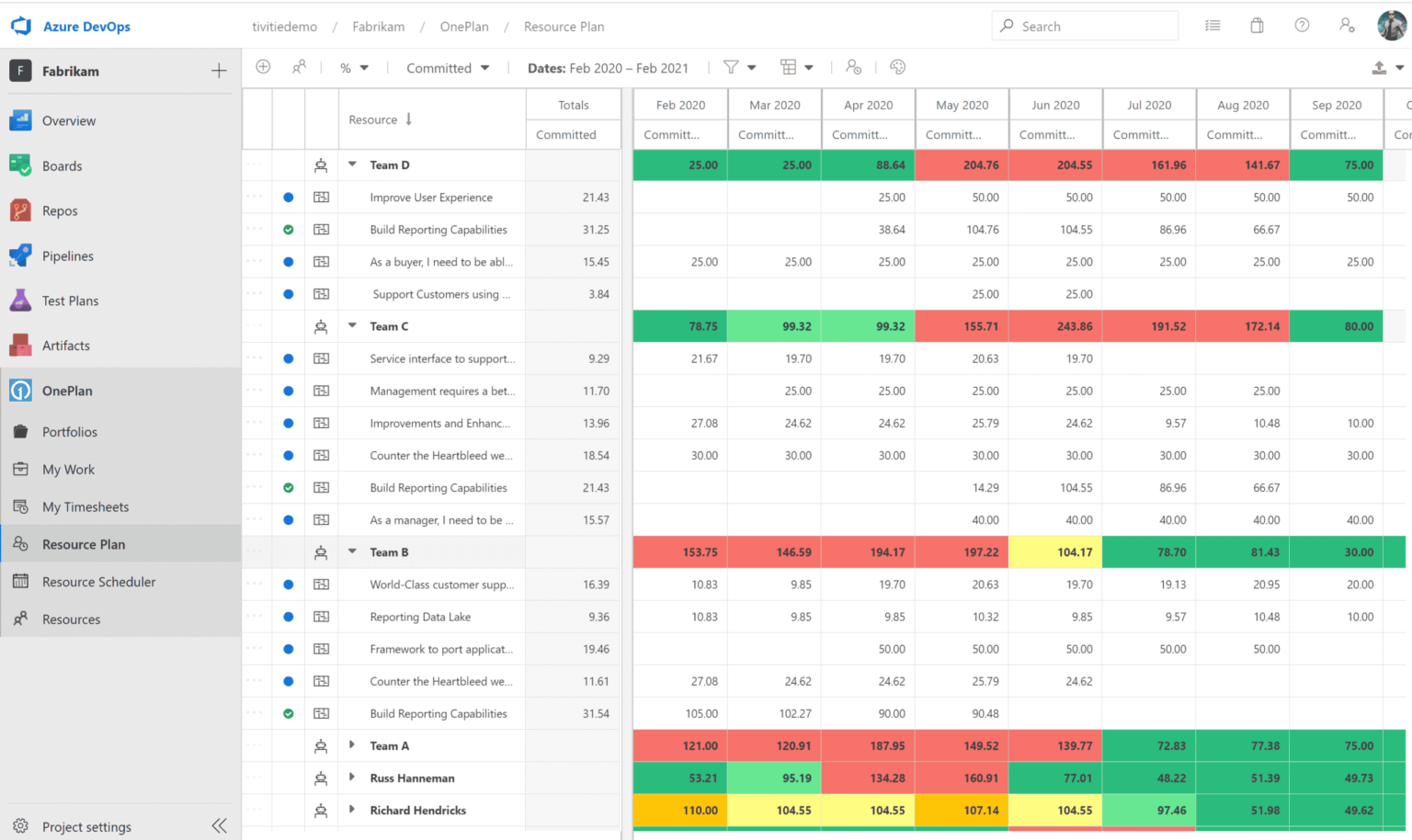Select the OnePlan extension icon
The width and height of the screenshot is (1412, 840).
(20, 391)
